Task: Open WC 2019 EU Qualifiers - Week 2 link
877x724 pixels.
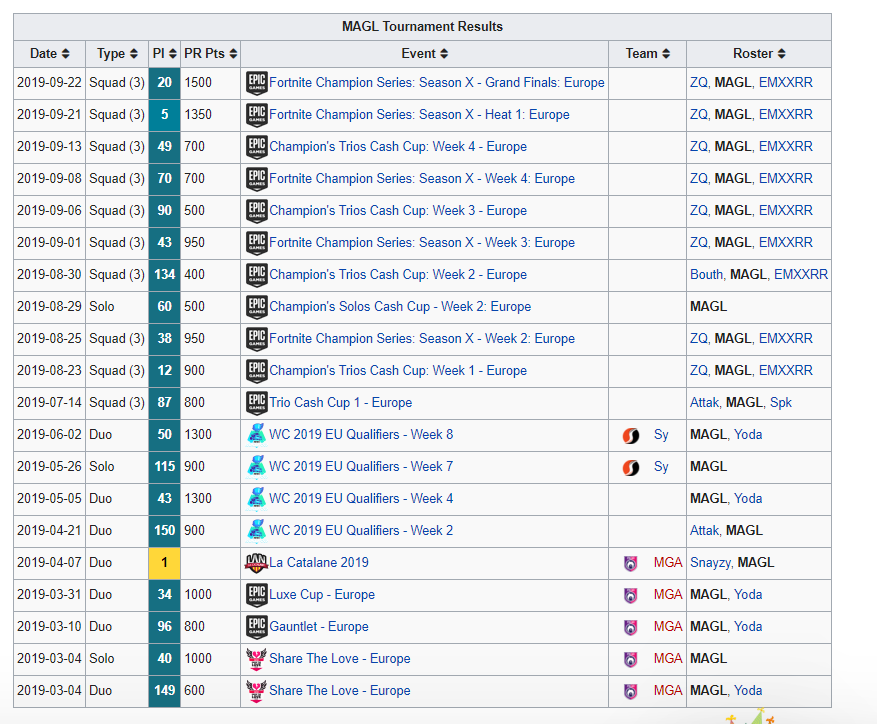Action: [361, 530]
